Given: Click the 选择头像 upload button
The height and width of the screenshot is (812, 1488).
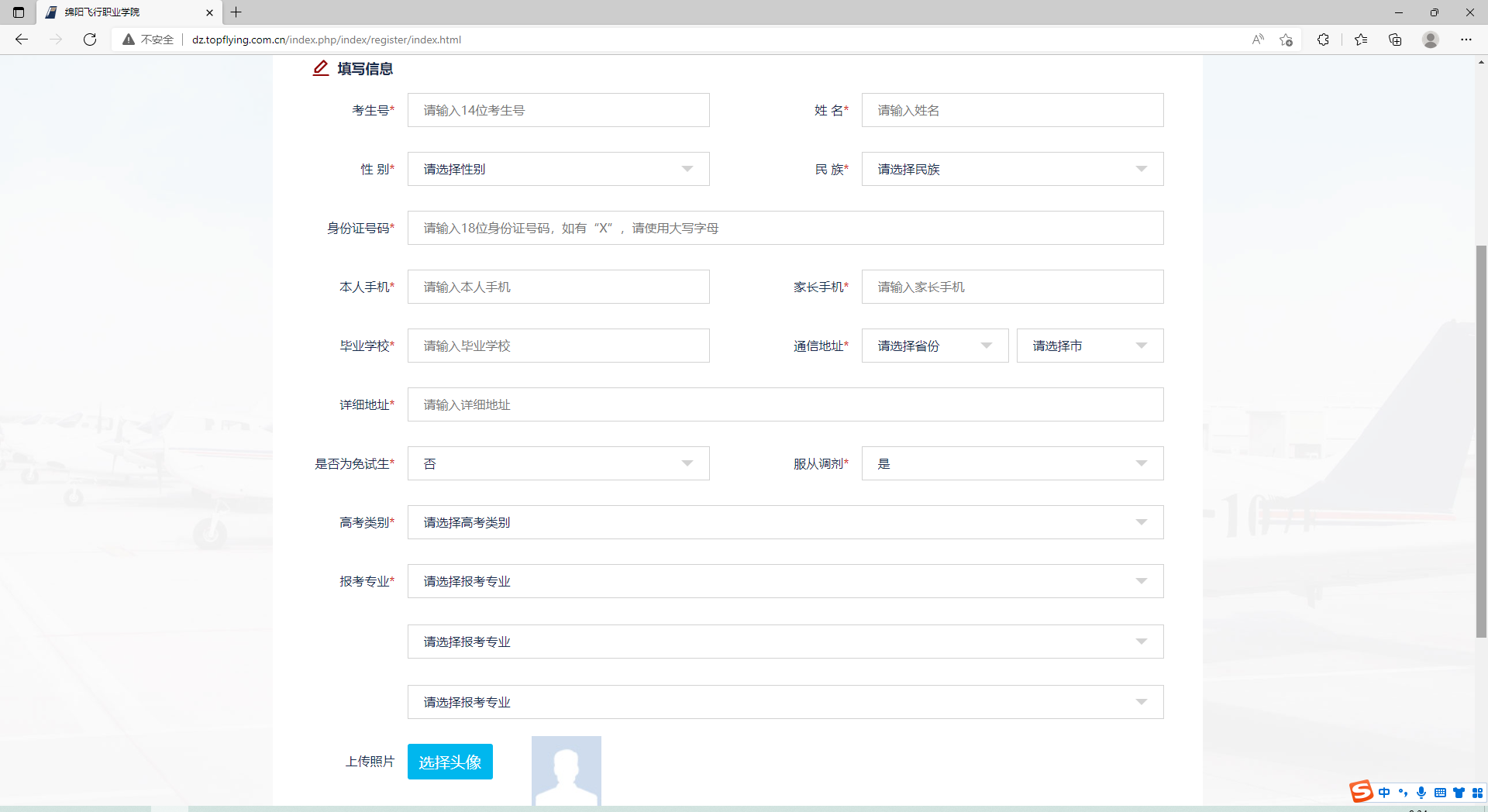Looking at the screenshot, I should click(449, 762).
